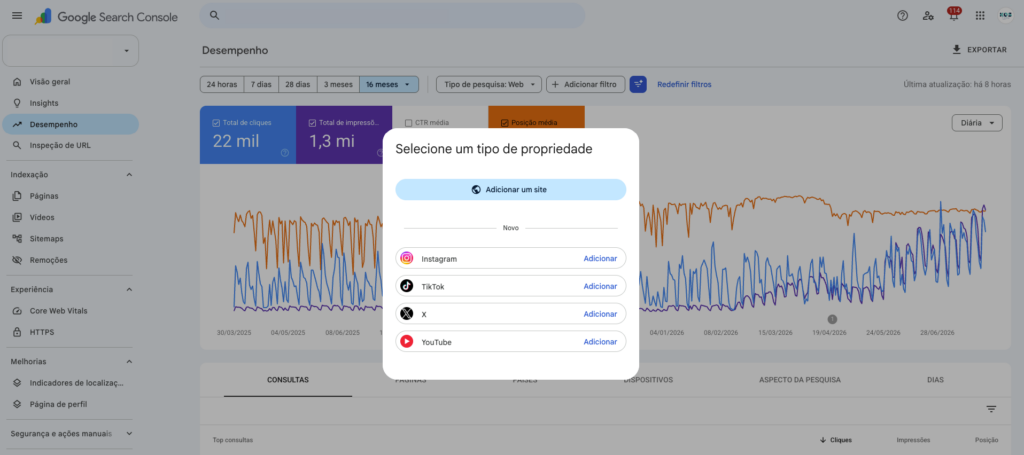Click Adicionar um site button
The height and width of the screenshot is (455, 1024).
[x=511, y=189]
